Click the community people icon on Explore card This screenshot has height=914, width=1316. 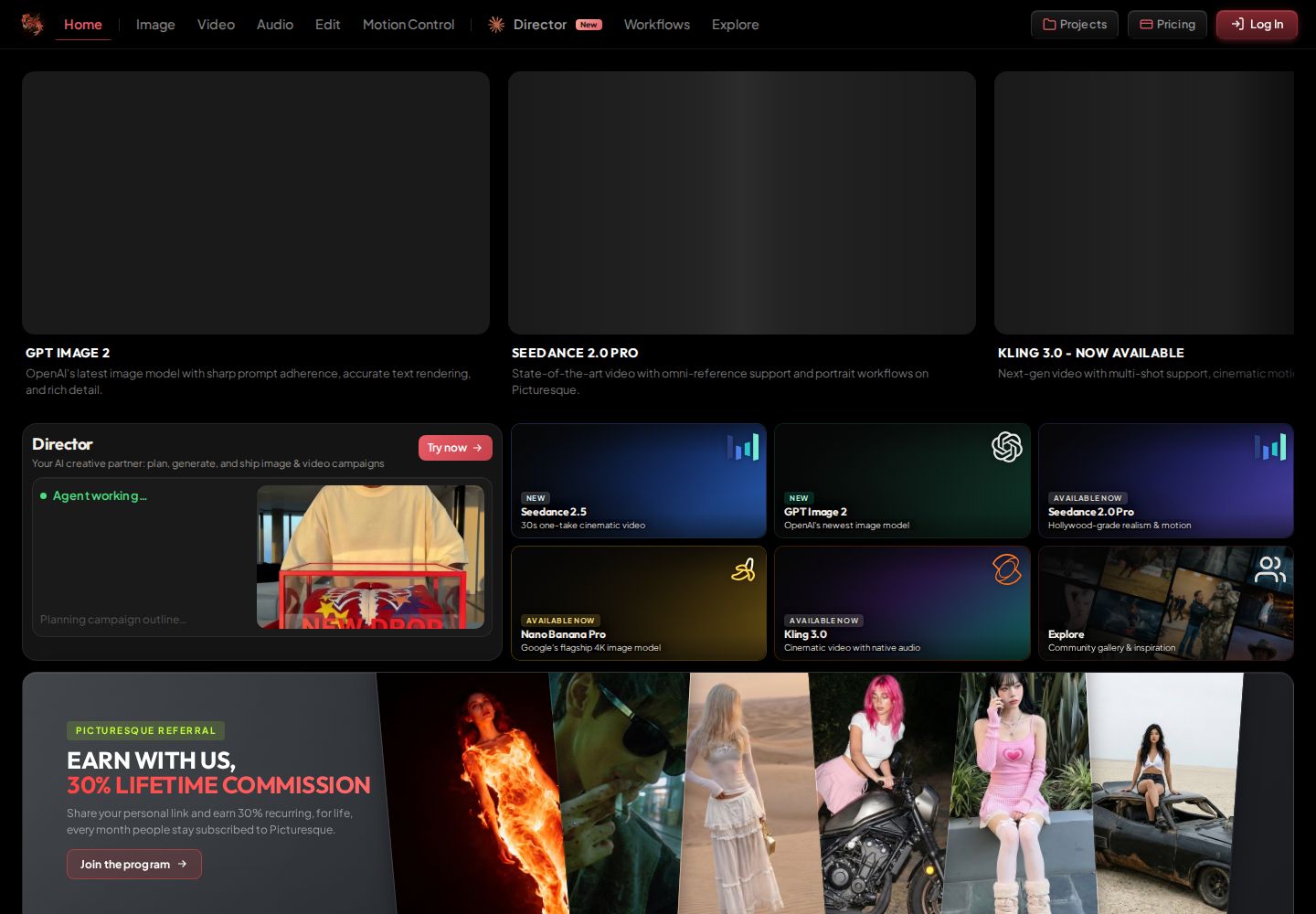click(1270, 569)
